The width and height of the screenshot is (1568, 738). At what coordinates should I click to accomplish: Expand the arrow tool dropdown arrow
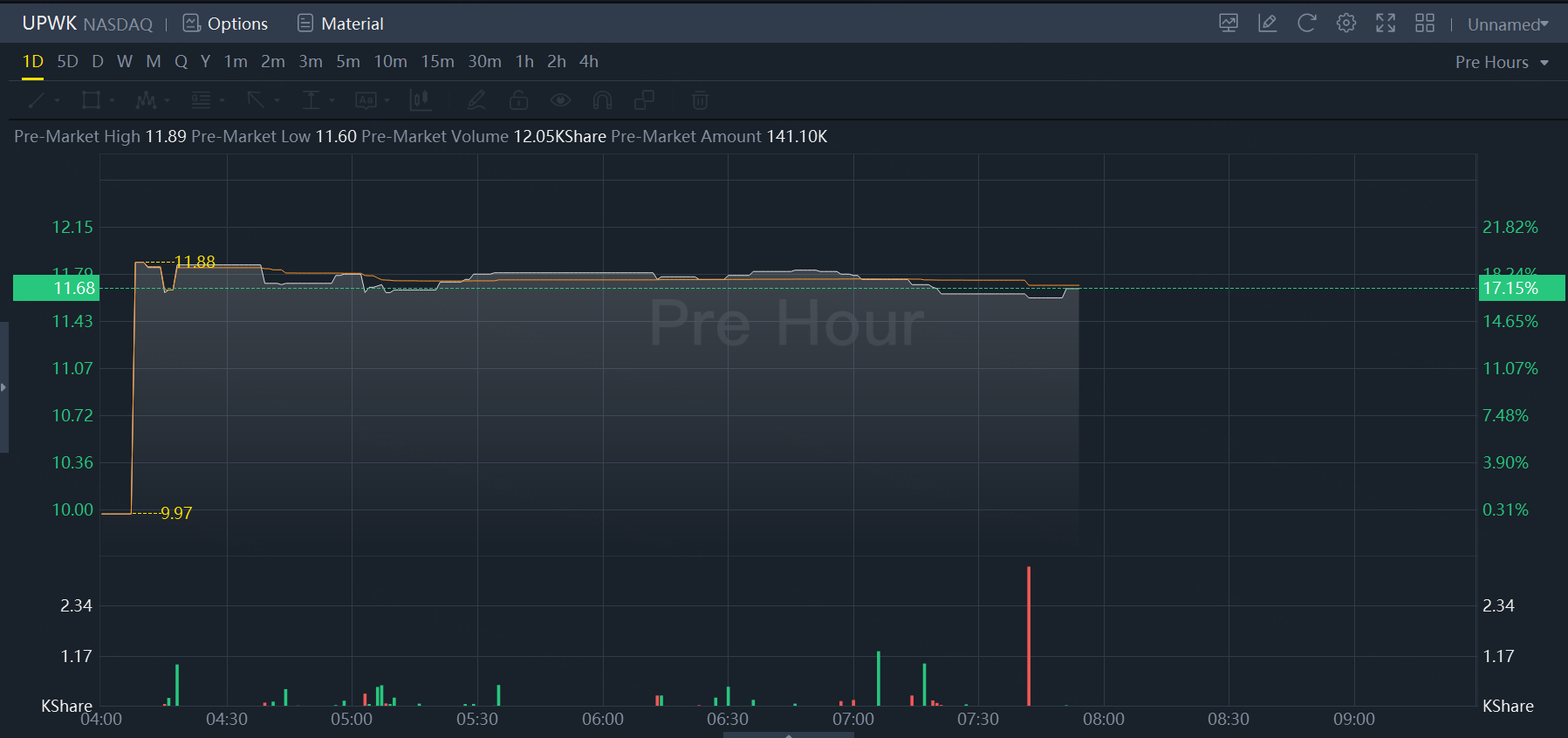pyautogui.click(x=277, y=100)
